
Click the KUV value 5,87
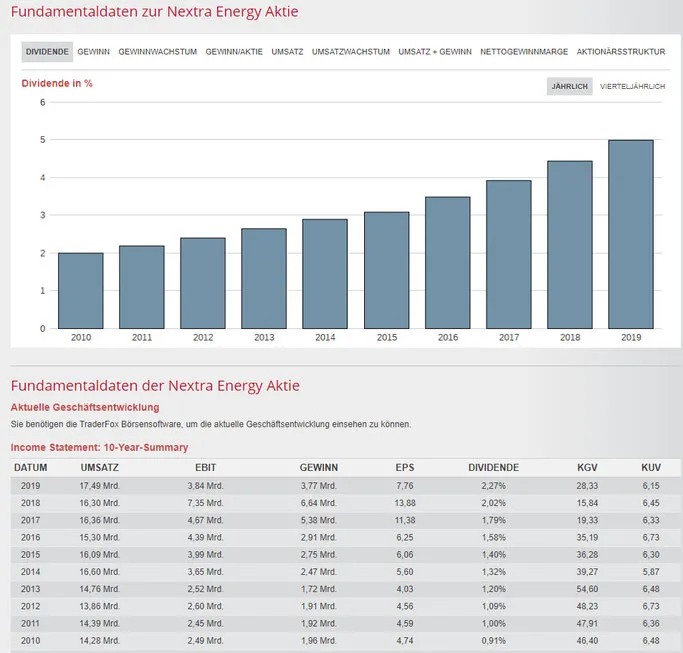pyautogui.click(x=651, y=572)
